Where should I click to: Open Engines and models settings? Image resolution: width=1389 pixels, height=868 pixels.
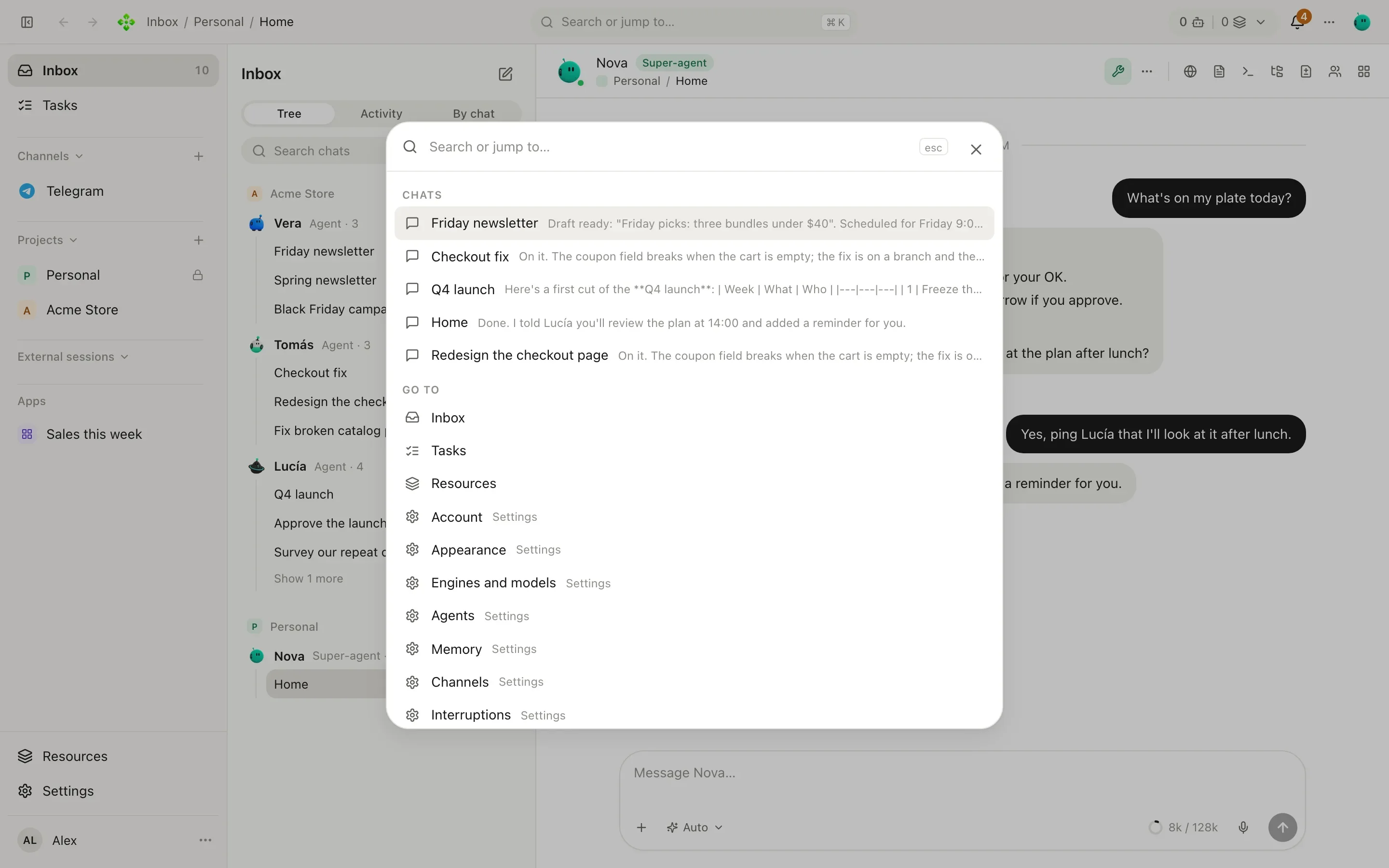tap(694, 583)
